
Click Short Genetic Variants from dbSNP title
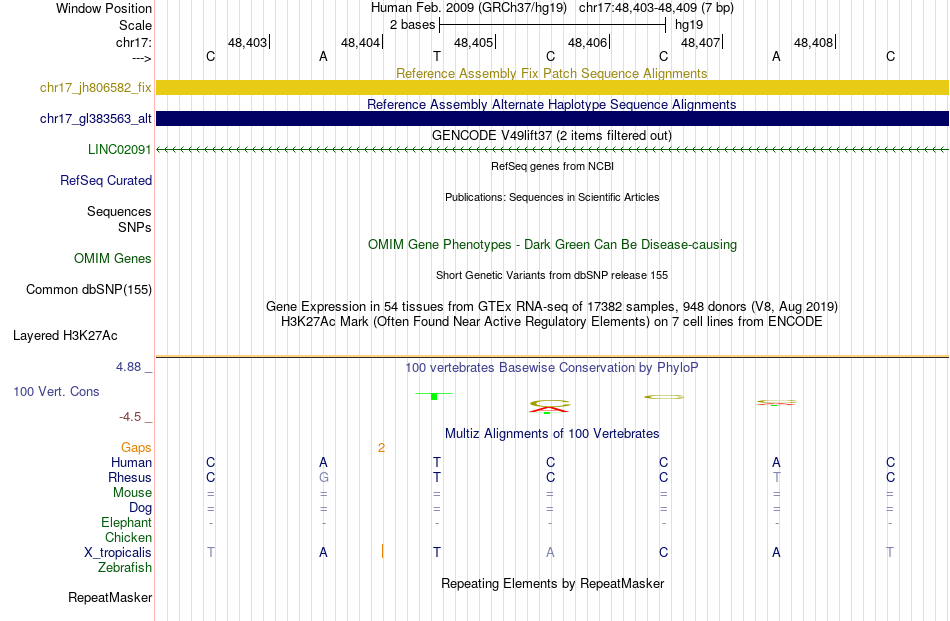point(552,275)
